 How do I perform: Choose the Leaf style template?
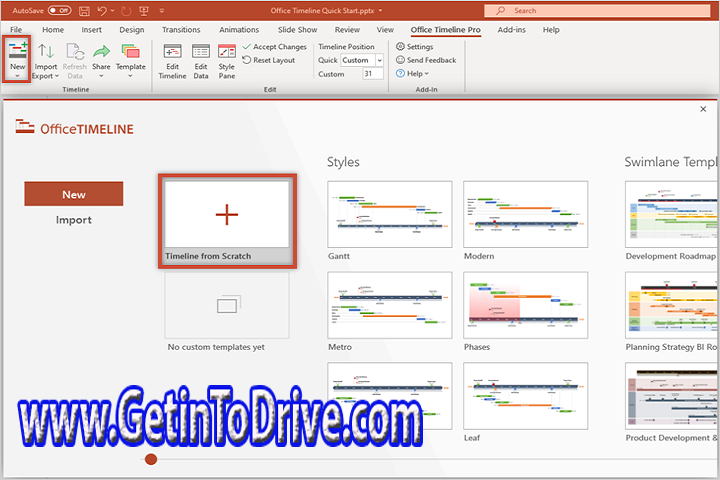coord(526,396)
